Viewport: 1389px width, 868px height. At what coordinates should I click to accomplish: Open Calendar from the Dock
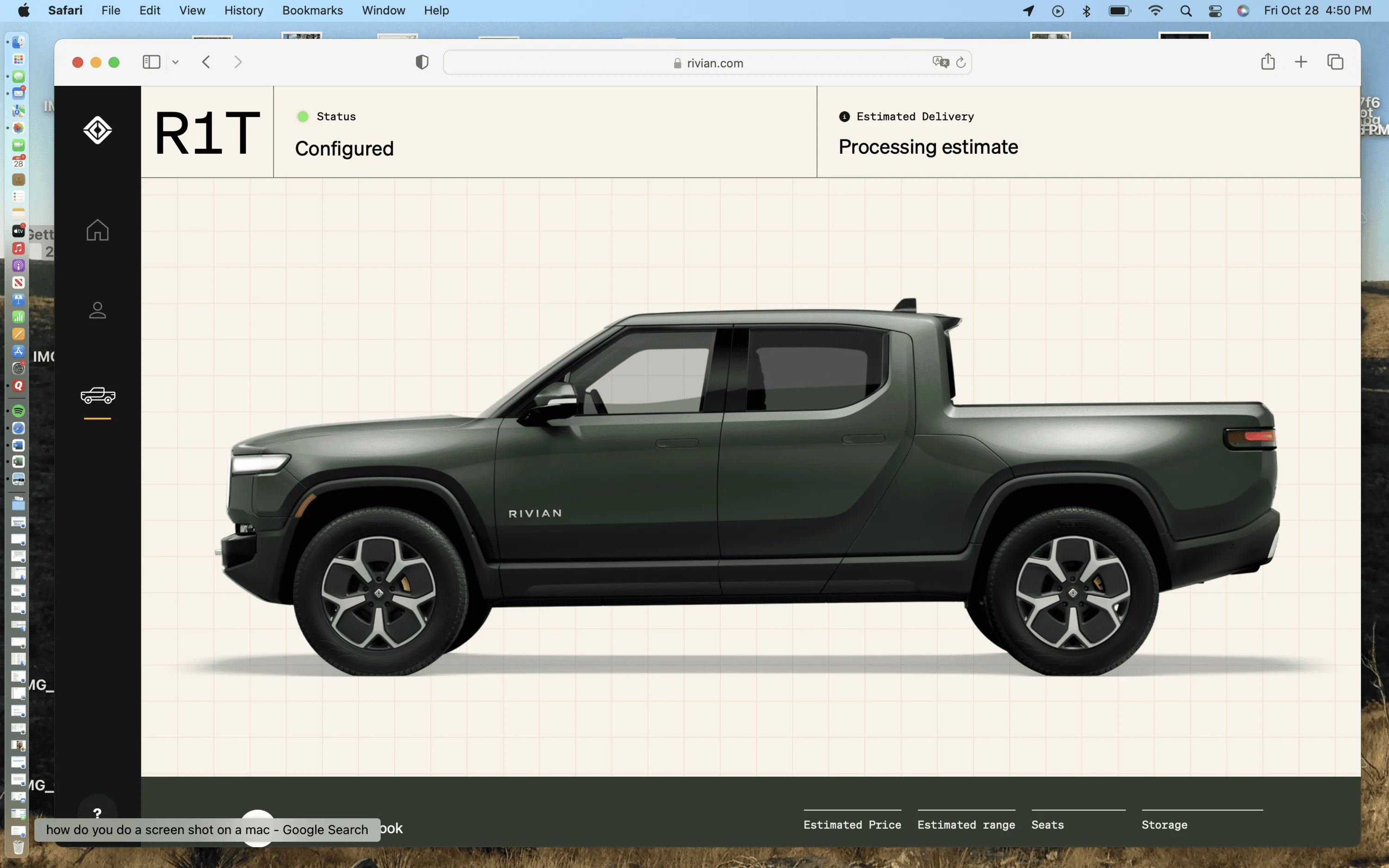[19, 162]
